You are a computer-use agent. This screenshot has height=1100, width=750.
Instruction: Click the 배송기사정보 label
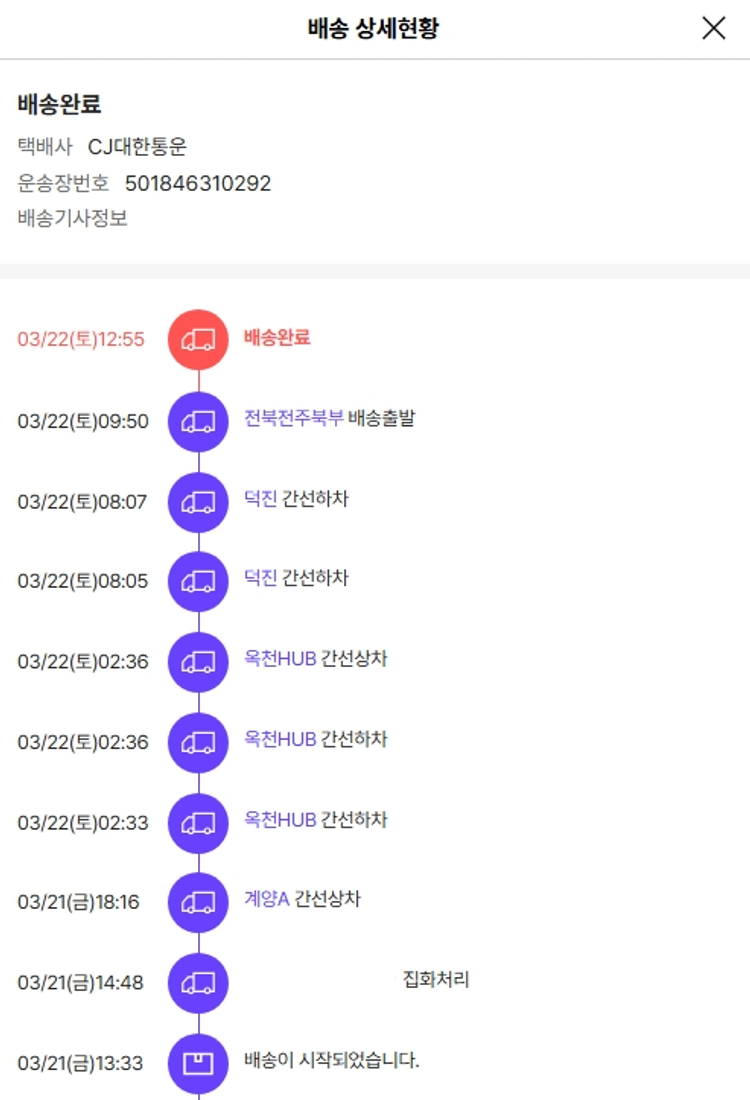pos(72,218)
